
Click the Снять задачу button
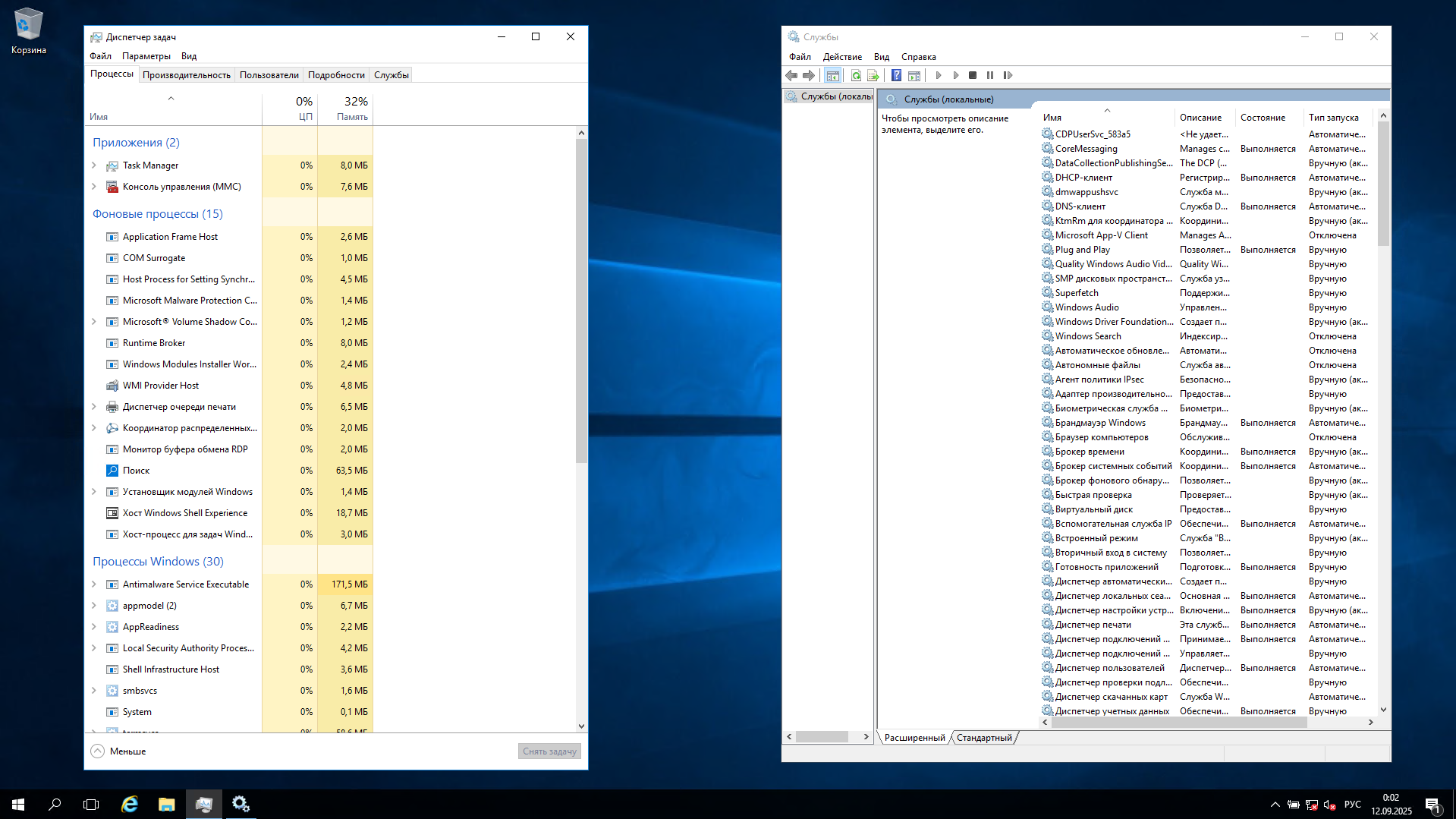coord(549,751)
